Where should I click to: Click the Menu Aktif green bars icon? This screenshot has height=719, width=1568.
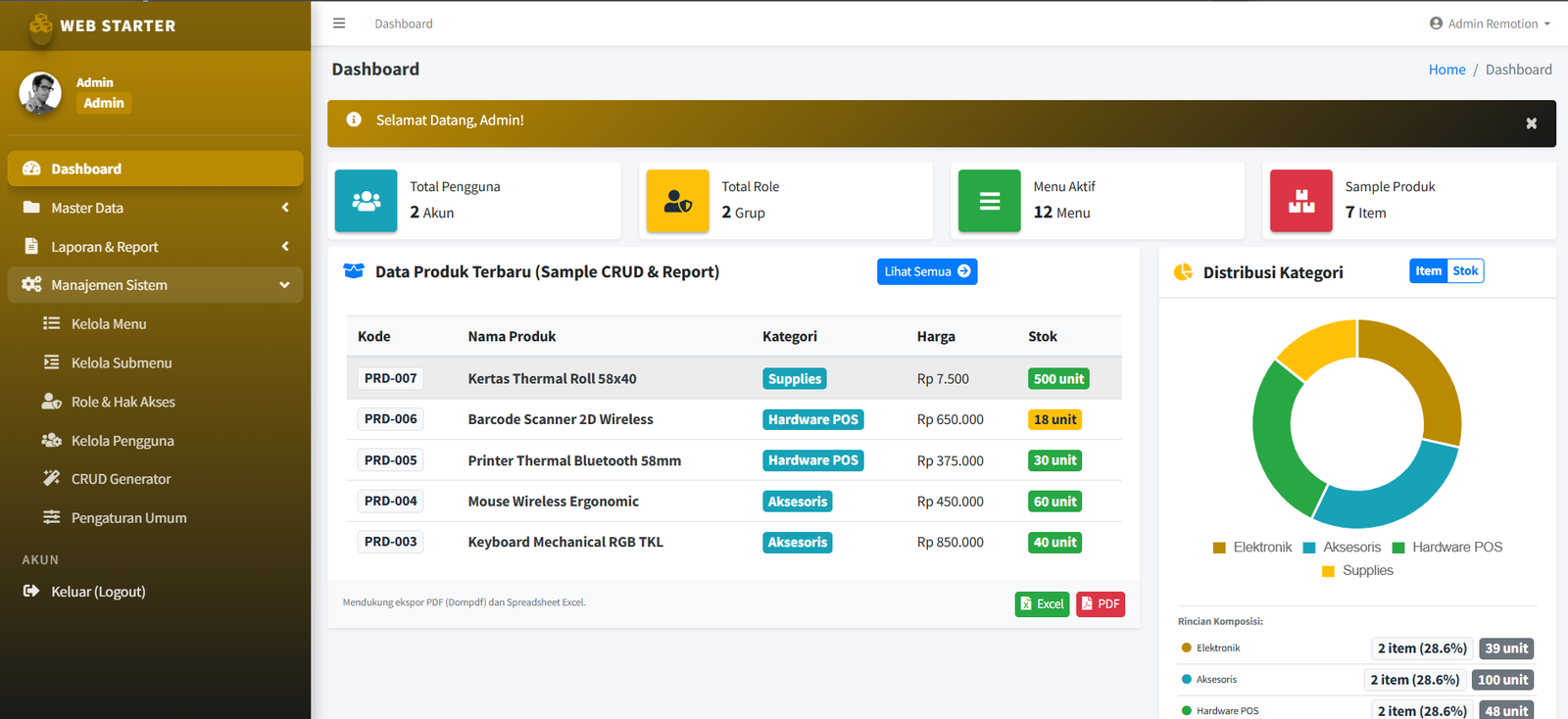tap(990, 201)
